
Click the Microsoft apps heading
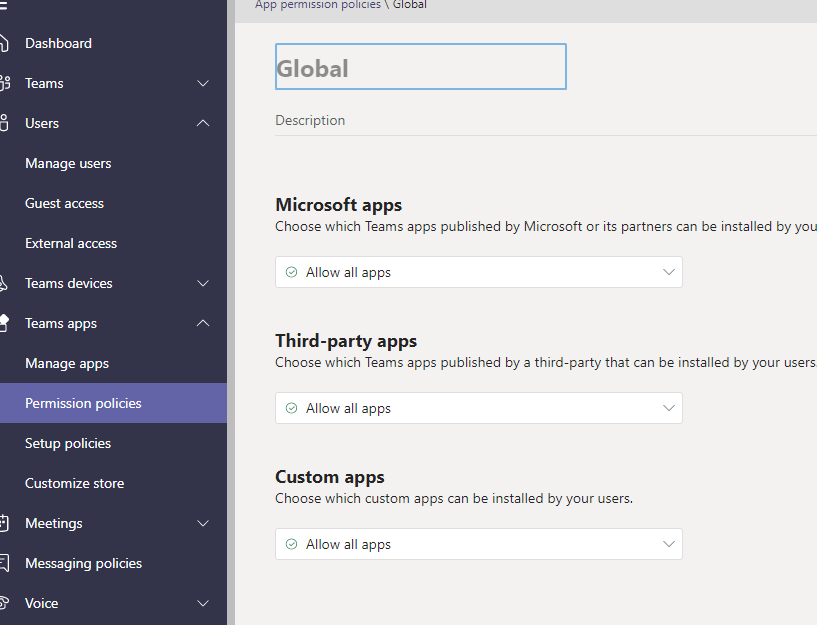339,205
